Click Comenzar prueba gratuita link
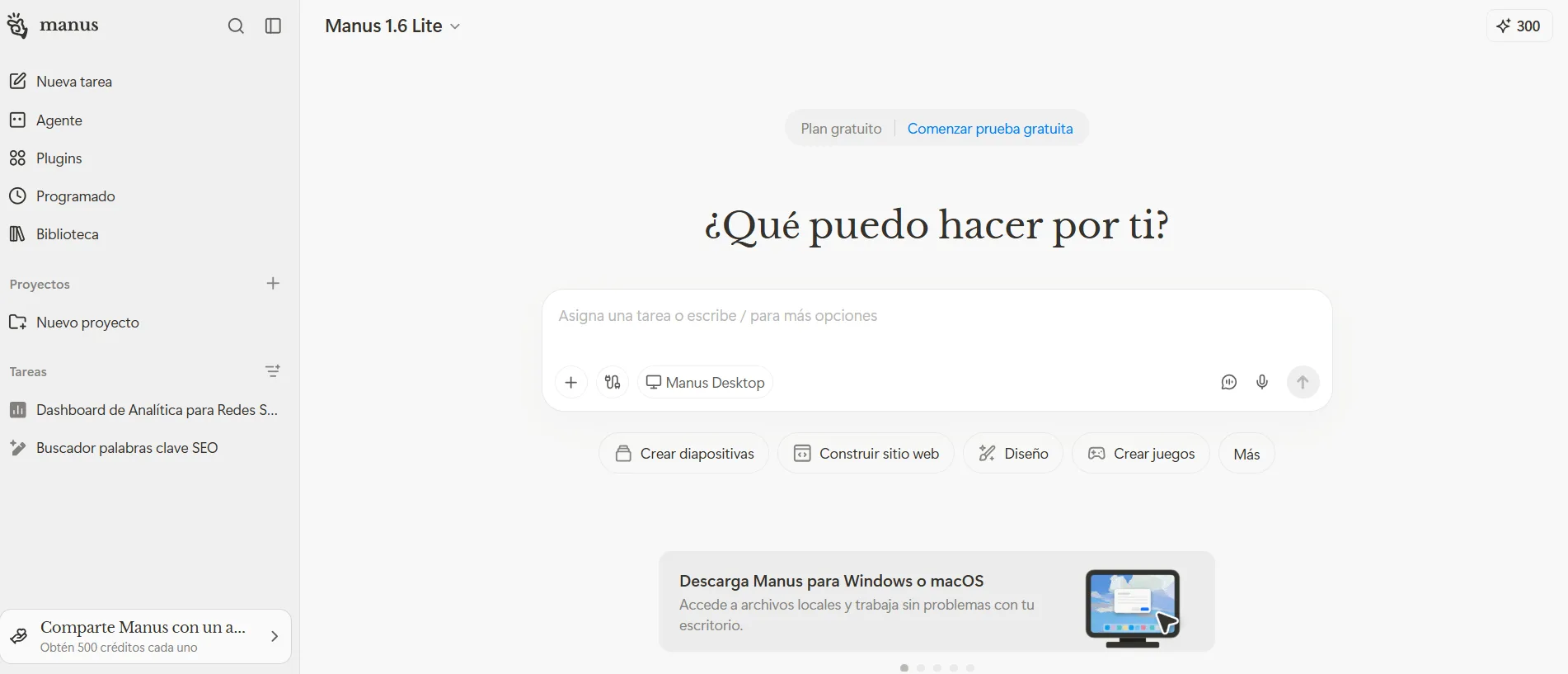Image resolution: width=1568 pixels, height=674 pixels. click(x=990, y=129)
